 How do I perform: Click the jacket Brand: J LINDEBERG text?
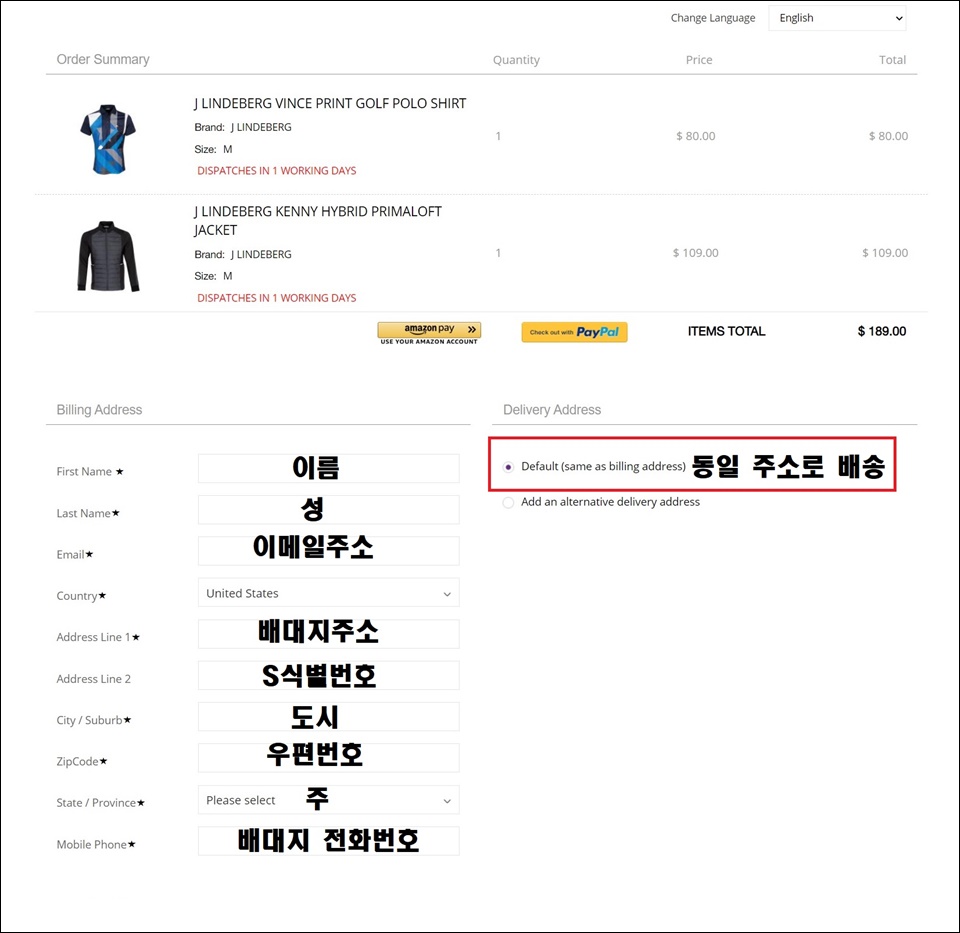pyautogui.click(x=242, y=255)
